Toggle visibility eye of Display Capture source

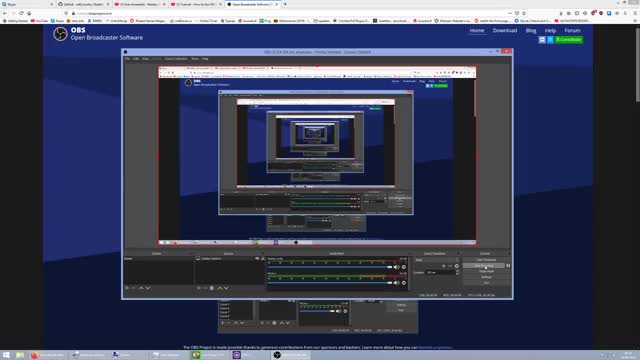(257, 259)
